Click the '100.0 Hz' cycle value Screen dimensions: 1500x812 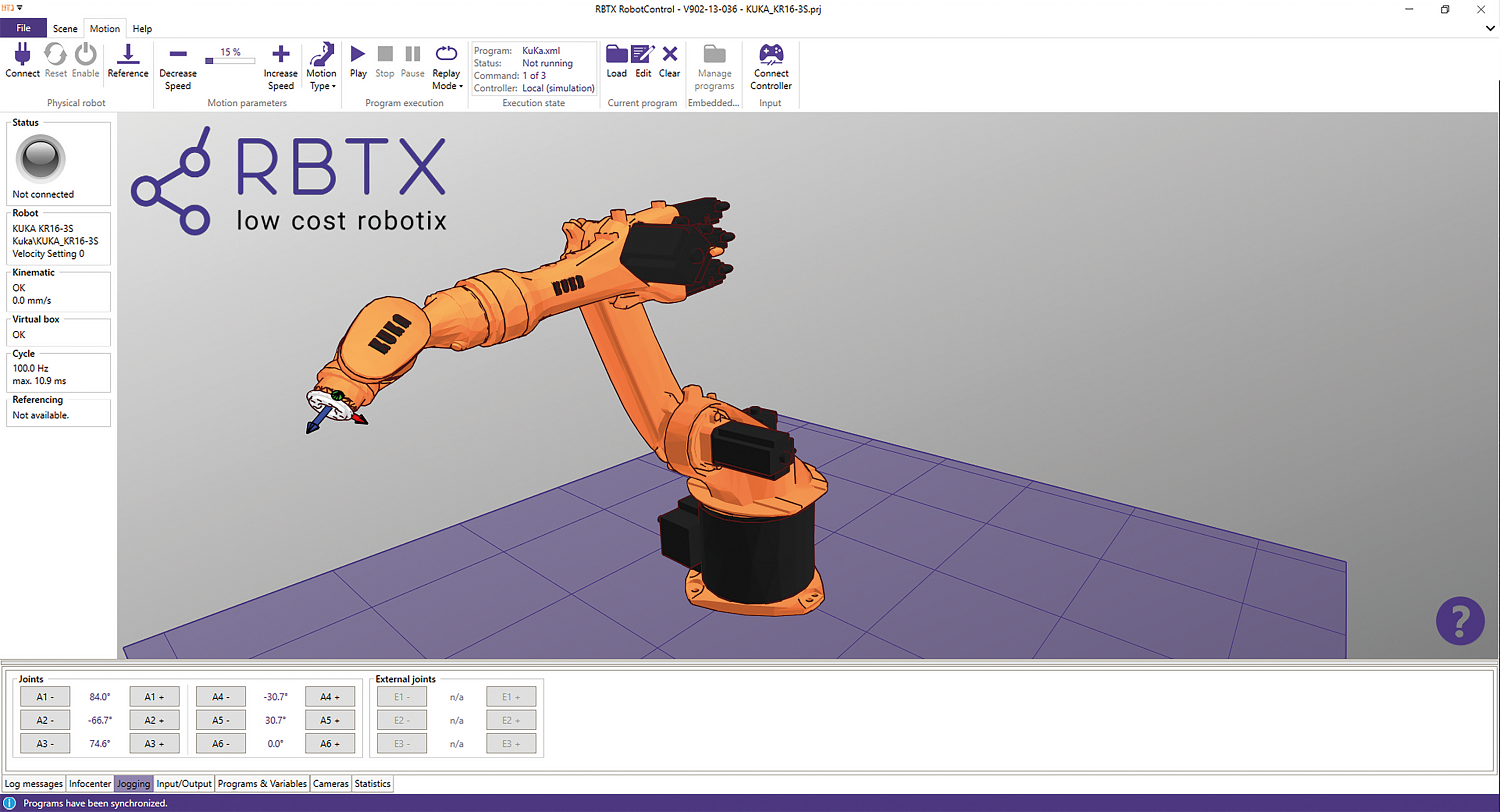(31, 368)
